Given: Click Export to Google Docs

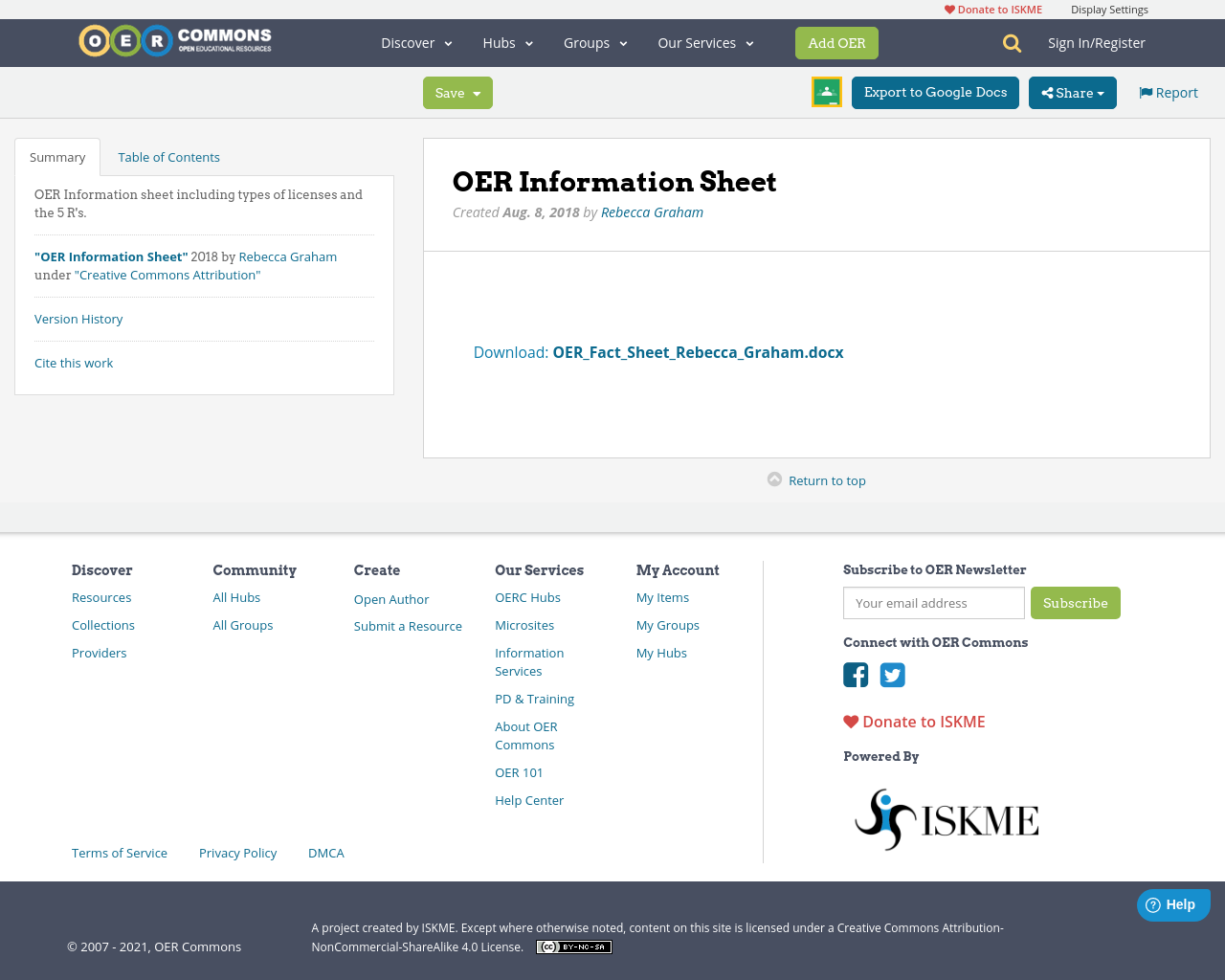Looking at the screenshot, I should (935, 93).
